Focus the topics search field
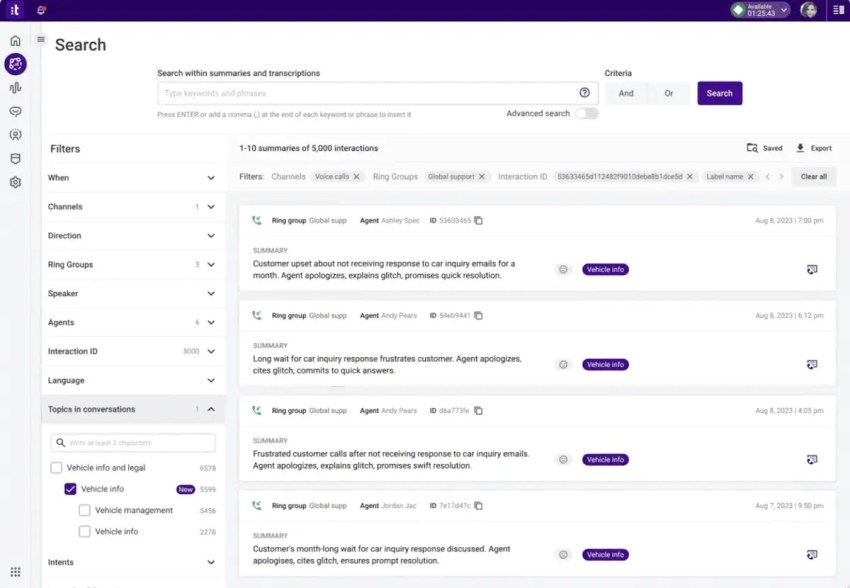The width and height of the screenshot is (850, 588). tap(133, 443)
